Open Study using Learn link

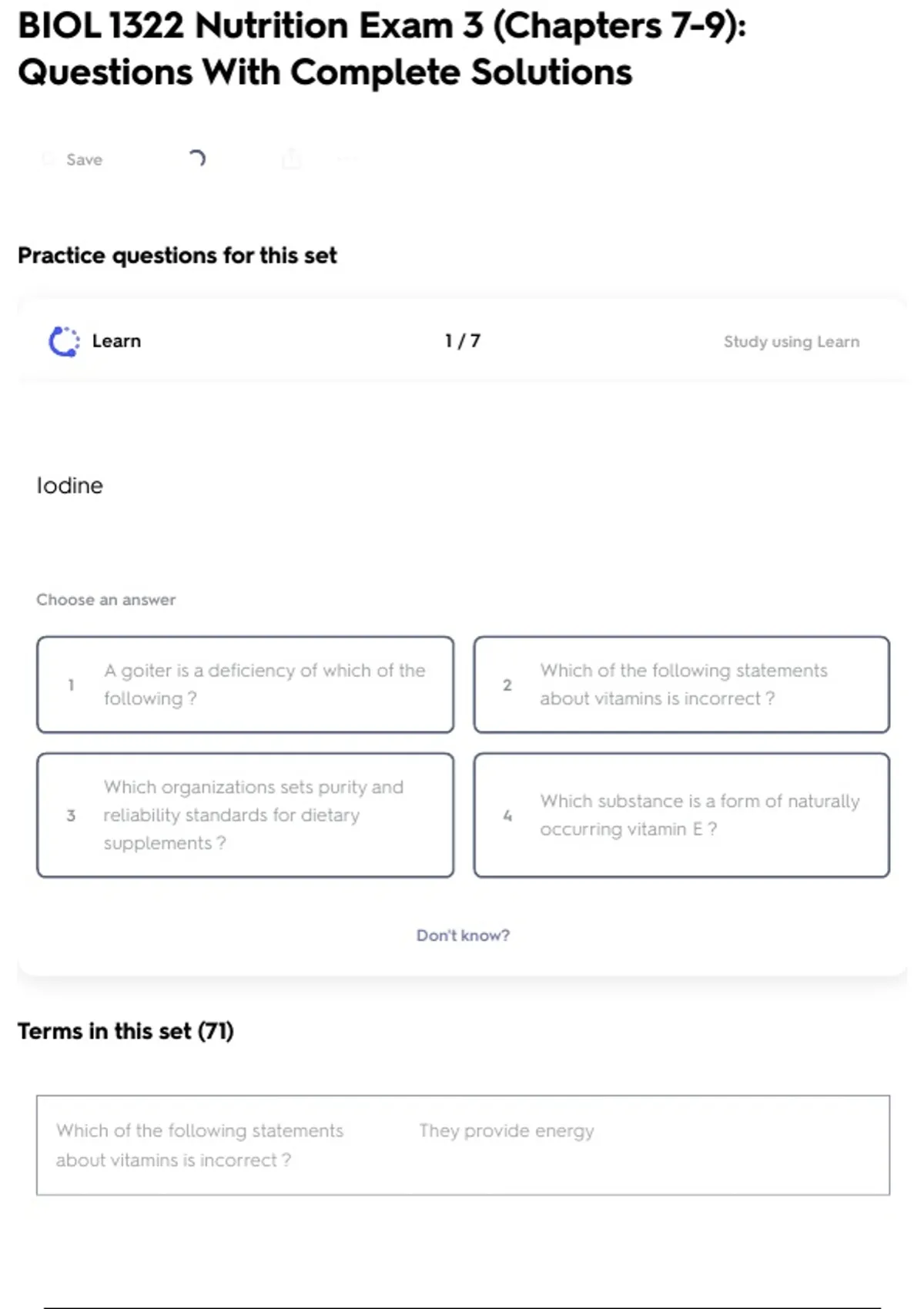[x=791, y=342]
